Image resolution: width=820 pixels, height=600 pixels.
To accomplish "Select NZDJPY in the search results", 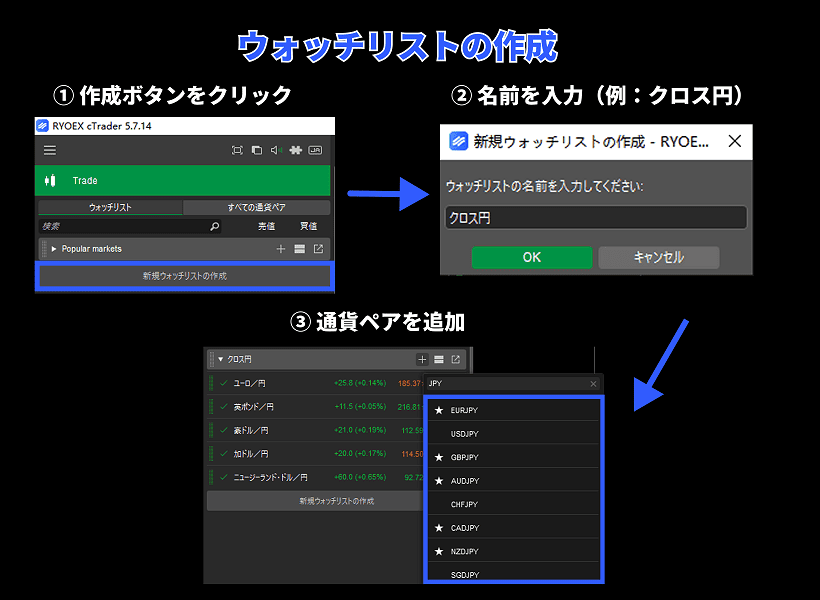I will coord(514,552).
